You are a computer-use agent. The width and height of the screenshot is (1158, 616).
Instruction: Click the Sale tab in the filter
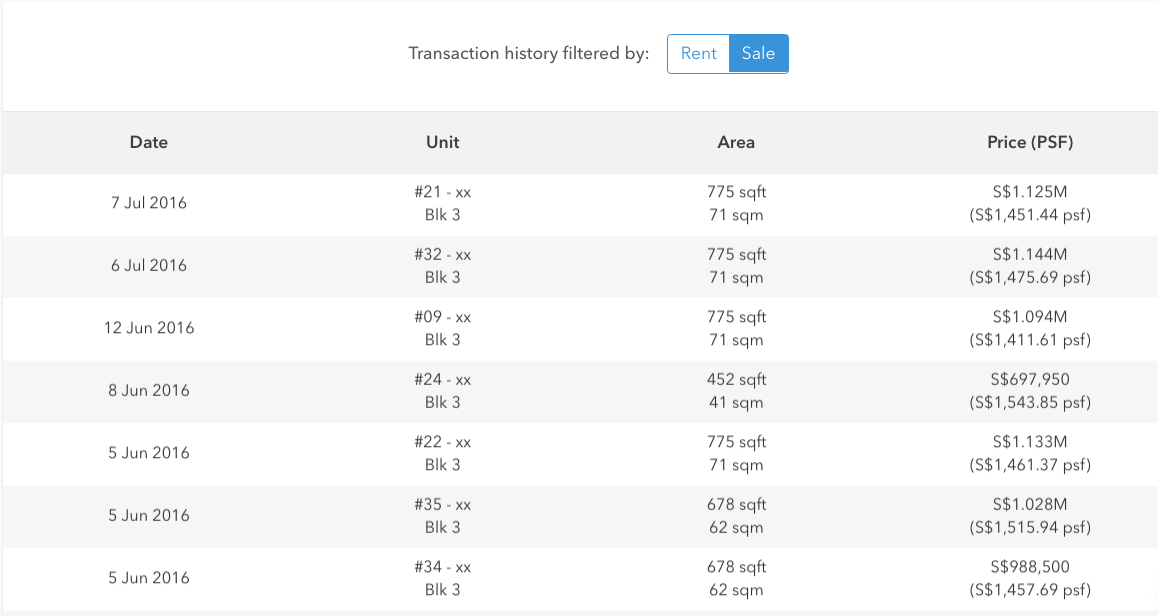click(x=758, y=53)
